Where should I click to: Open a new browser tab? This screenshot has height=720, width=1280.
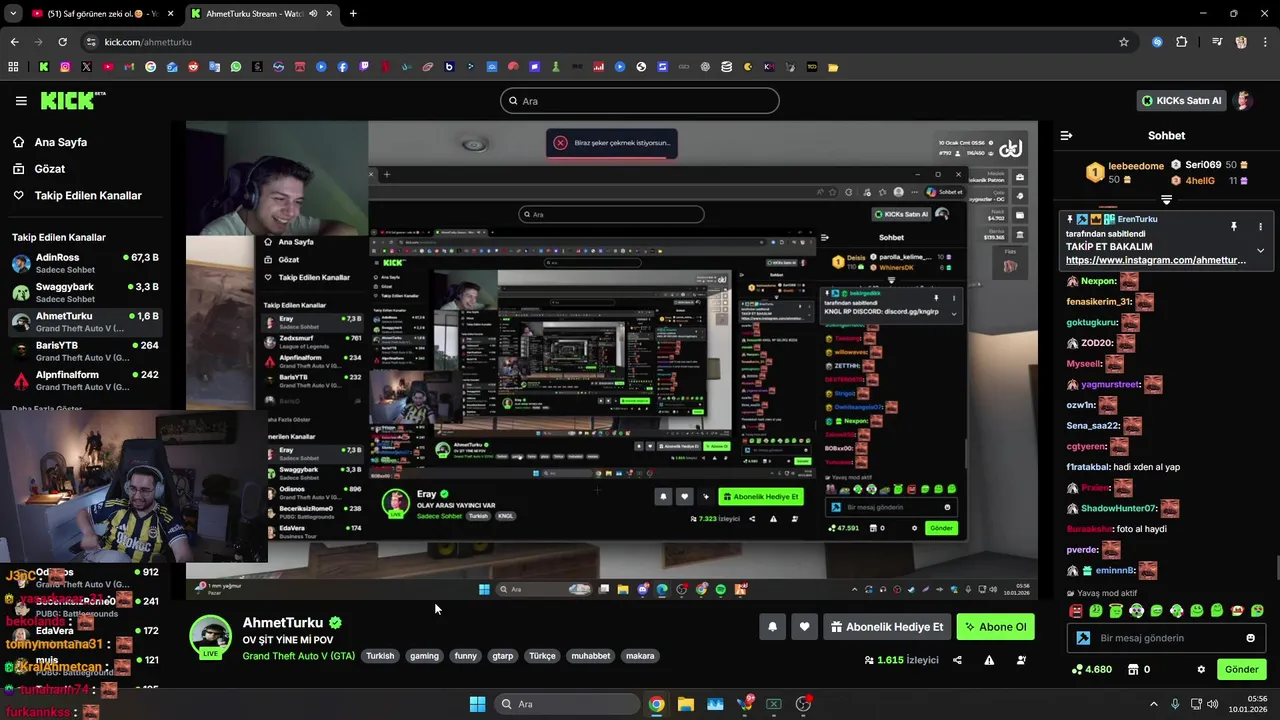(353, 14)
